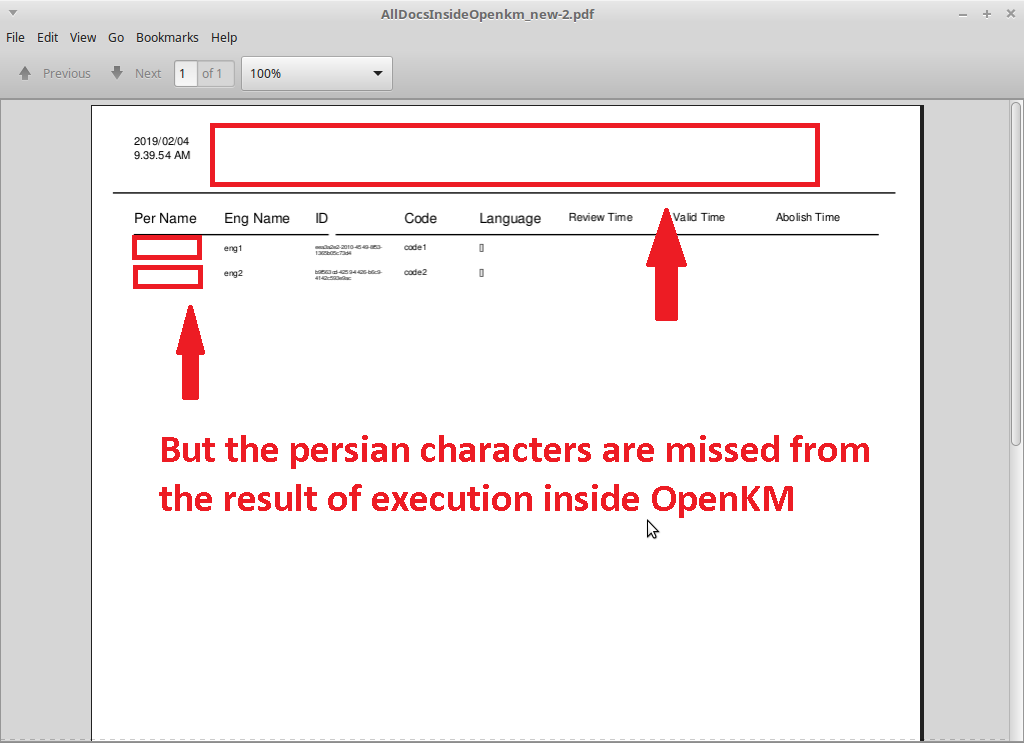Click the 2019/02/04 date text
1024x743 pixels.
pyautogui.click(x=161, y=141)
